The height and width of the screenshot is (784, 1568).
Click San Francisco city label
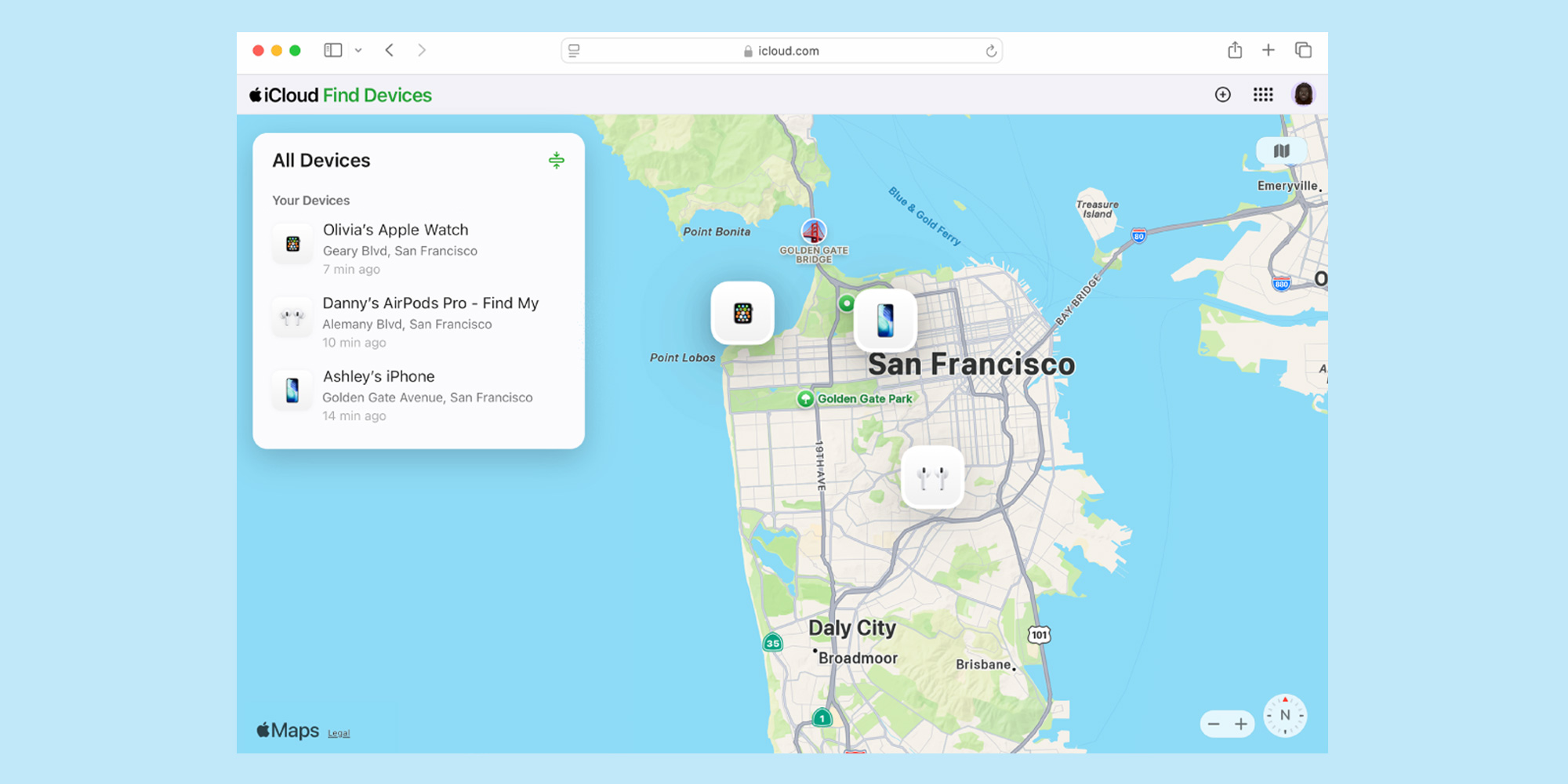point(971,365)
